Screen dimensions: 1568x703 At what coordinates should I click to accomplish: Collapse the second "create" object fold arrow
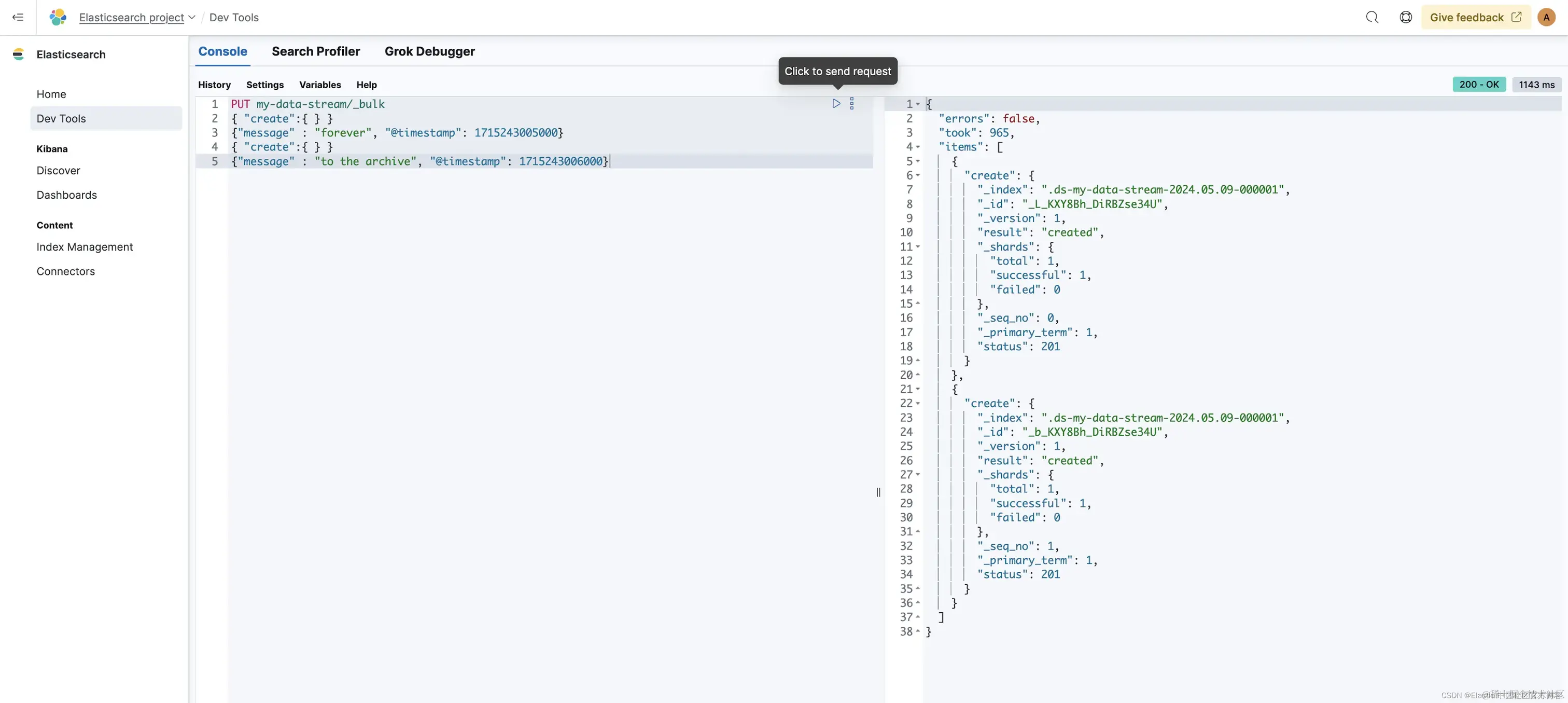pyautogui.click(x=918, y=403)
